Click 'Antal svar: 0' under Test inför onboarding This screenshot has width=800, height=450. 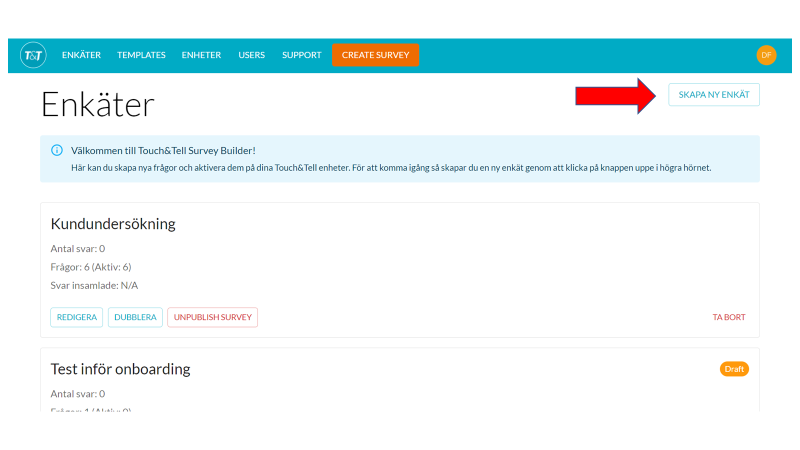coord(78,393)
